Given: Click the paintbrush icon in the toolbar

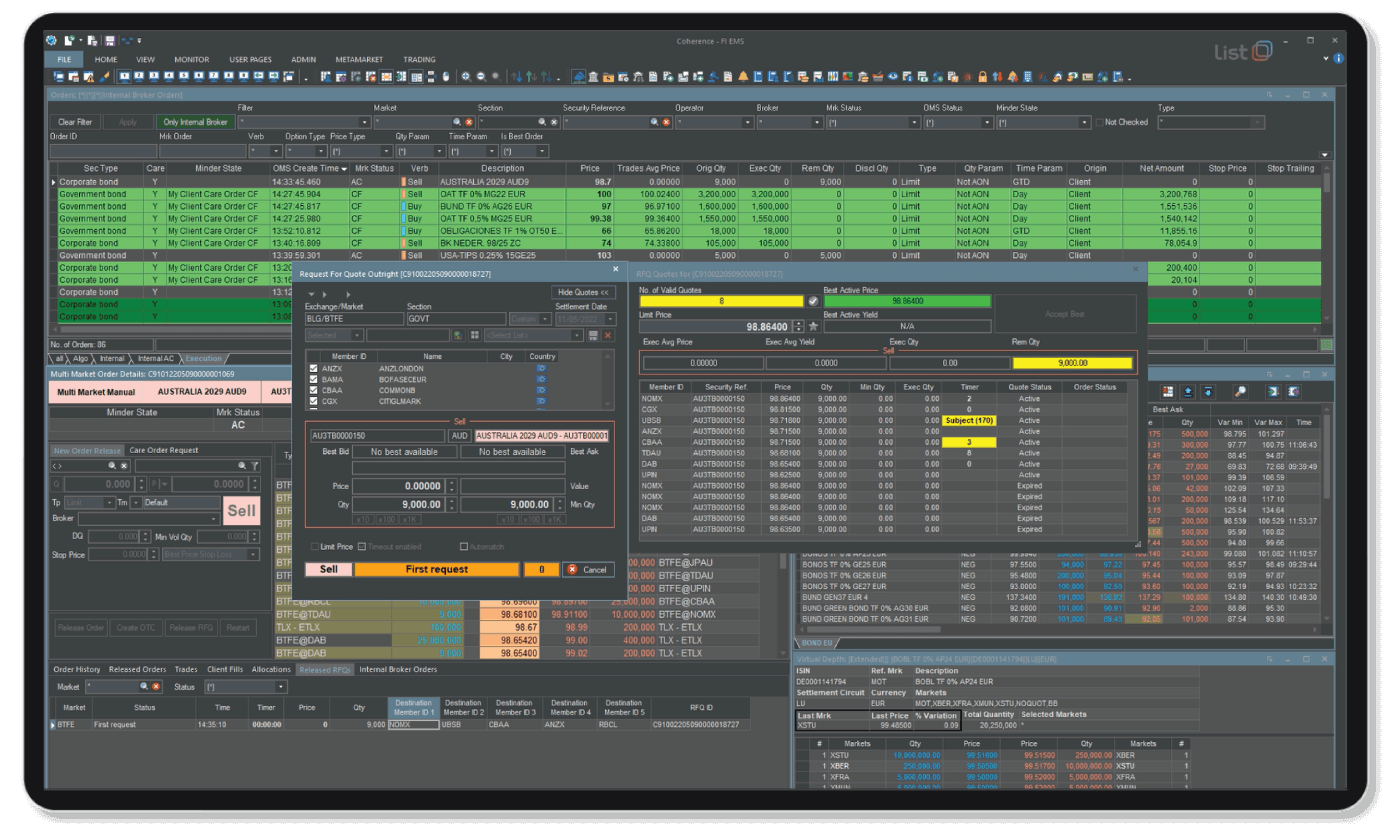Looking at the screenshot, I should click(x=104, y=76).
